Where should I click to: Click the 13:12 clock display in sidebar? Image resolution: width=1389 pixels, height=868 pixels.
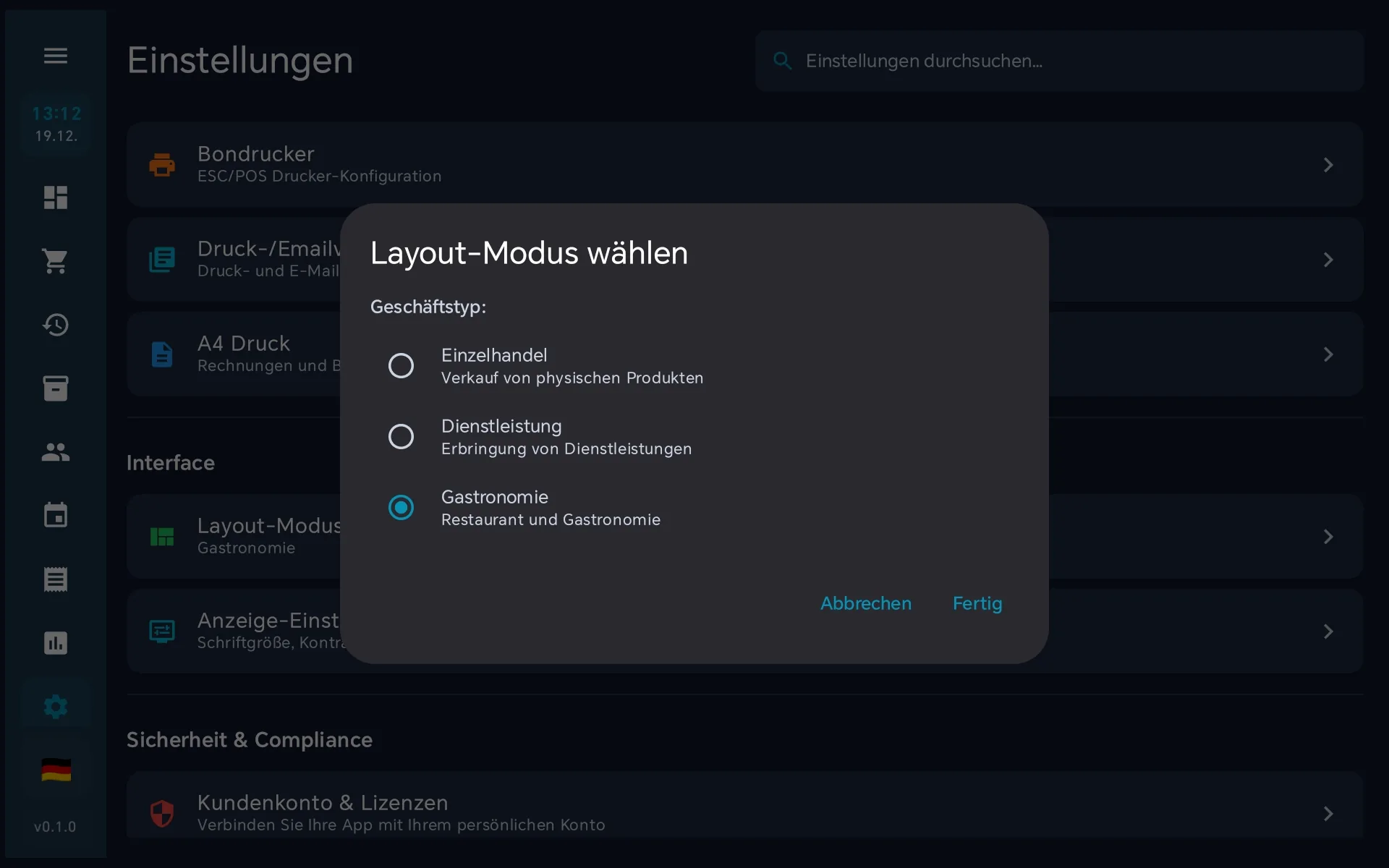(x=56, y=114)
